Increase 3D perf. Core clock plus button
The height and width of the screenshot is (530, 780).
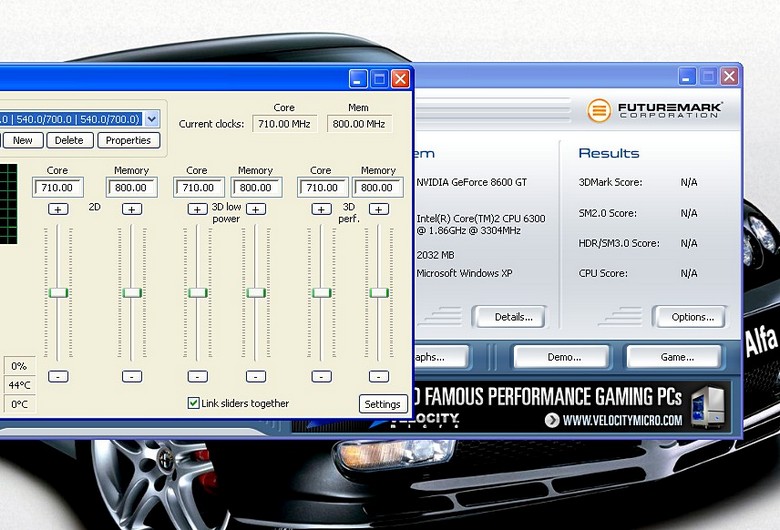tap(321, 209)
